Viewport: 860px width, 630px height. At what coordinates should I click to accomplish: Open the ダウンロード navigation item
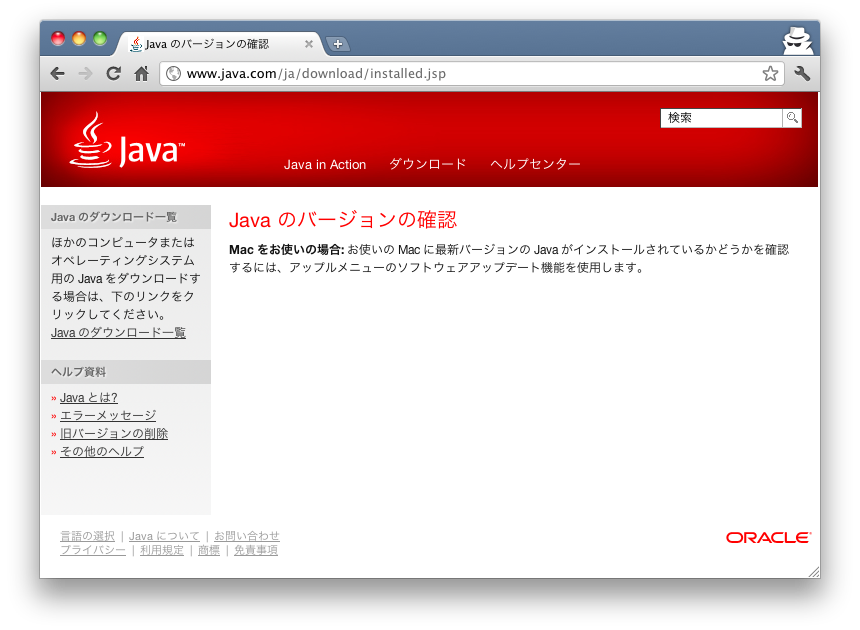click(x=428, y=164)
